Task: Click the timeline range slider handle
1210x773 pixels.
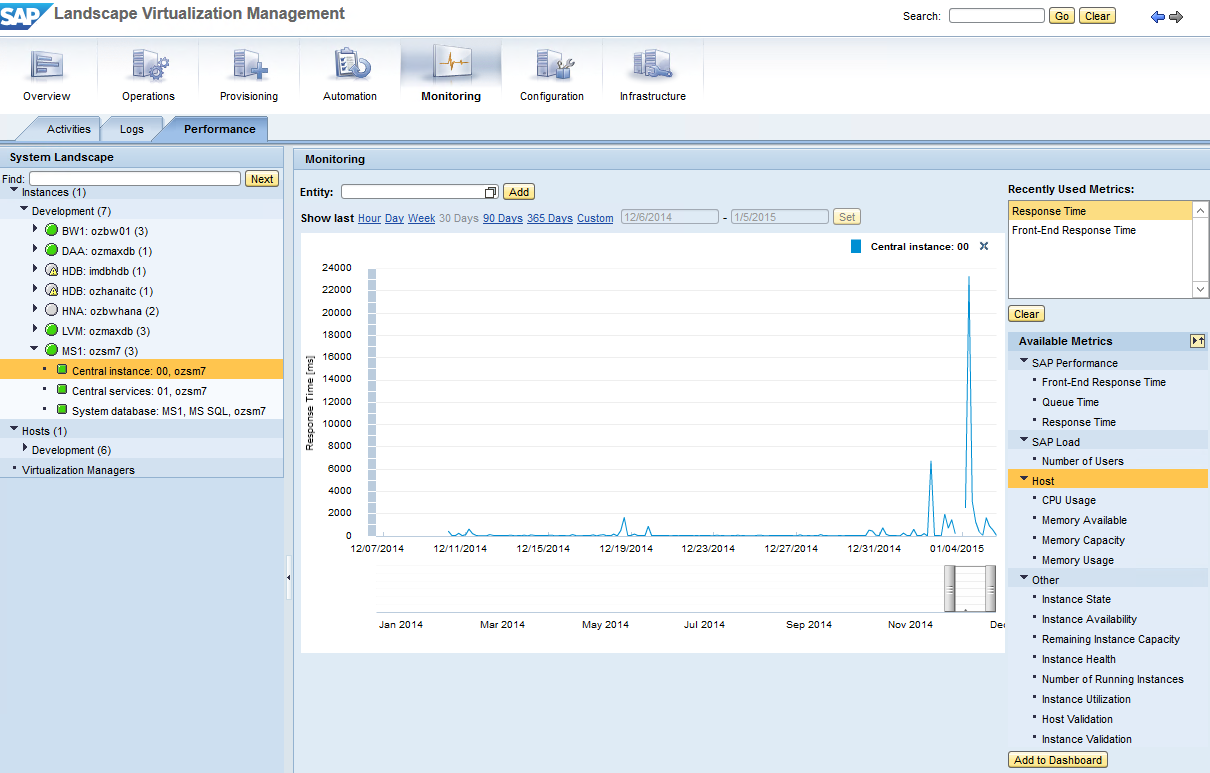Action: coord(969,588)
